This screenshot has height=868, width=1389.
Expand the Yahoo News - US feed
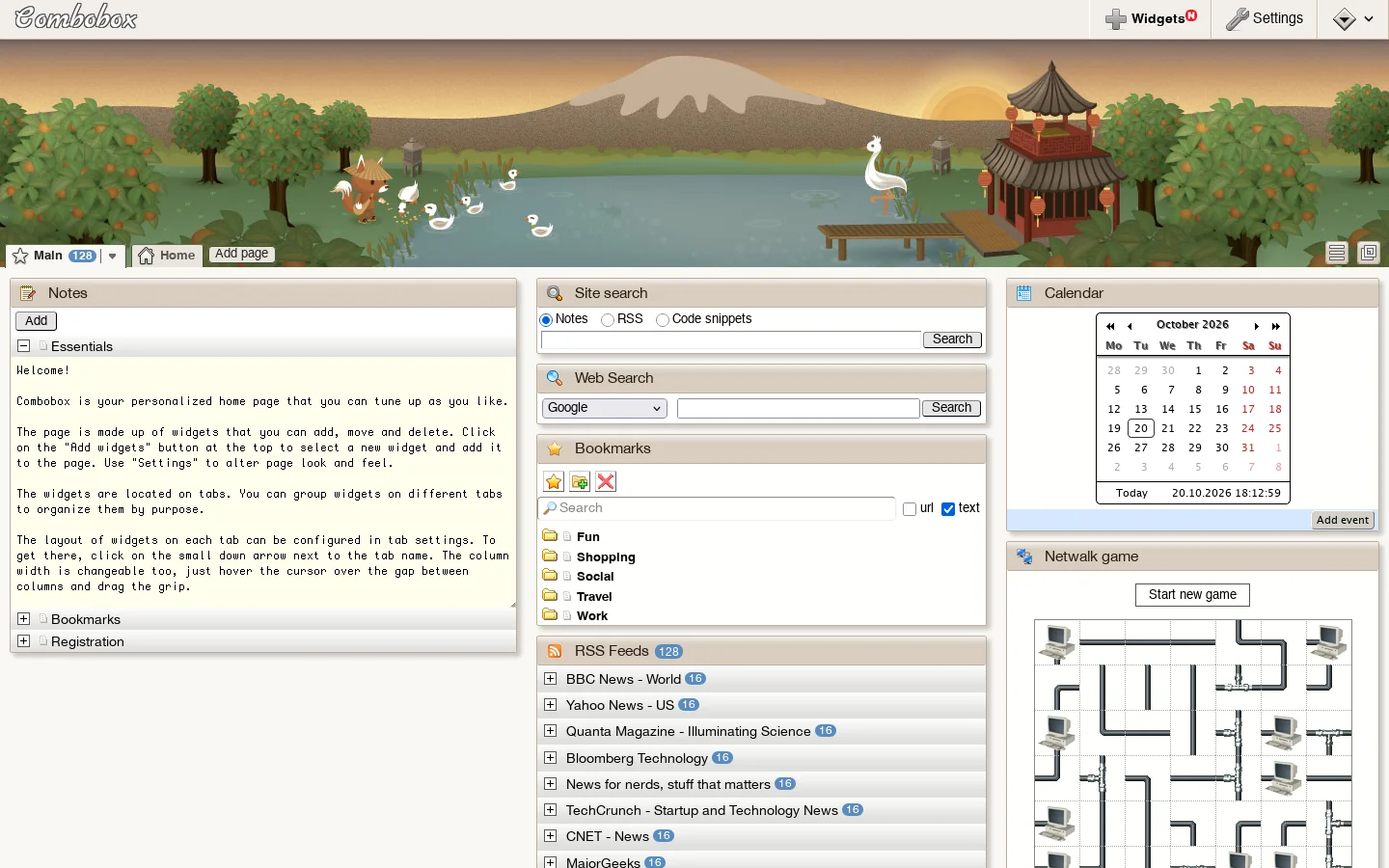tap(551, 705)
